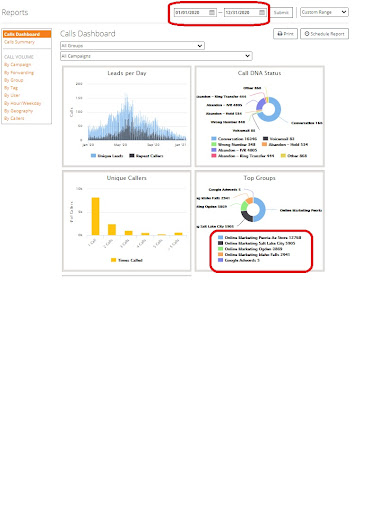Toggle Wrong Number legend swatch
Viewport: 378px width, 512px height.
[x=214, y=144]
